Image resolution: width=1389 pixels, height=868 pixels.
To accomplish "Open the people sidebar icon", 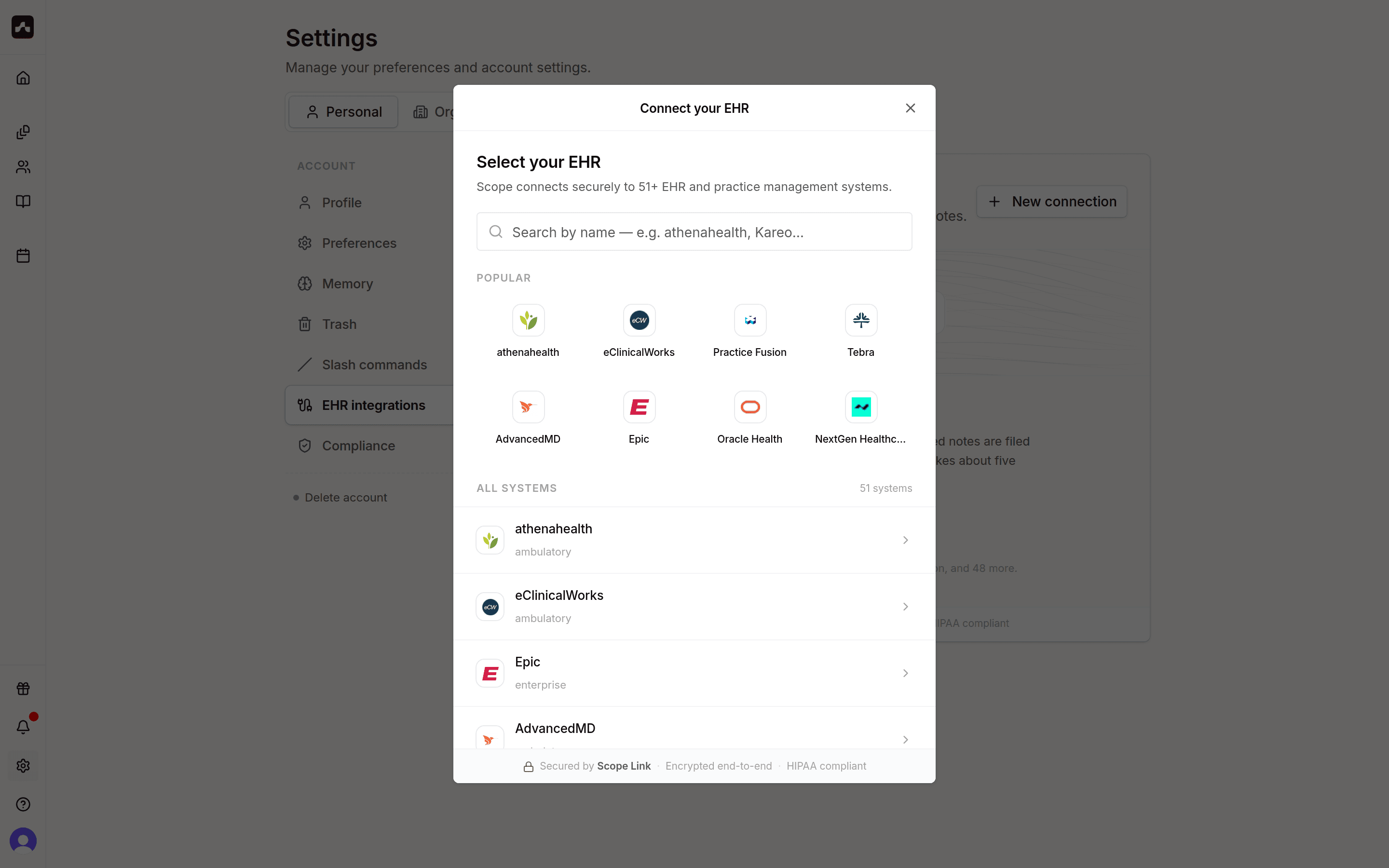I will point(23,167).
